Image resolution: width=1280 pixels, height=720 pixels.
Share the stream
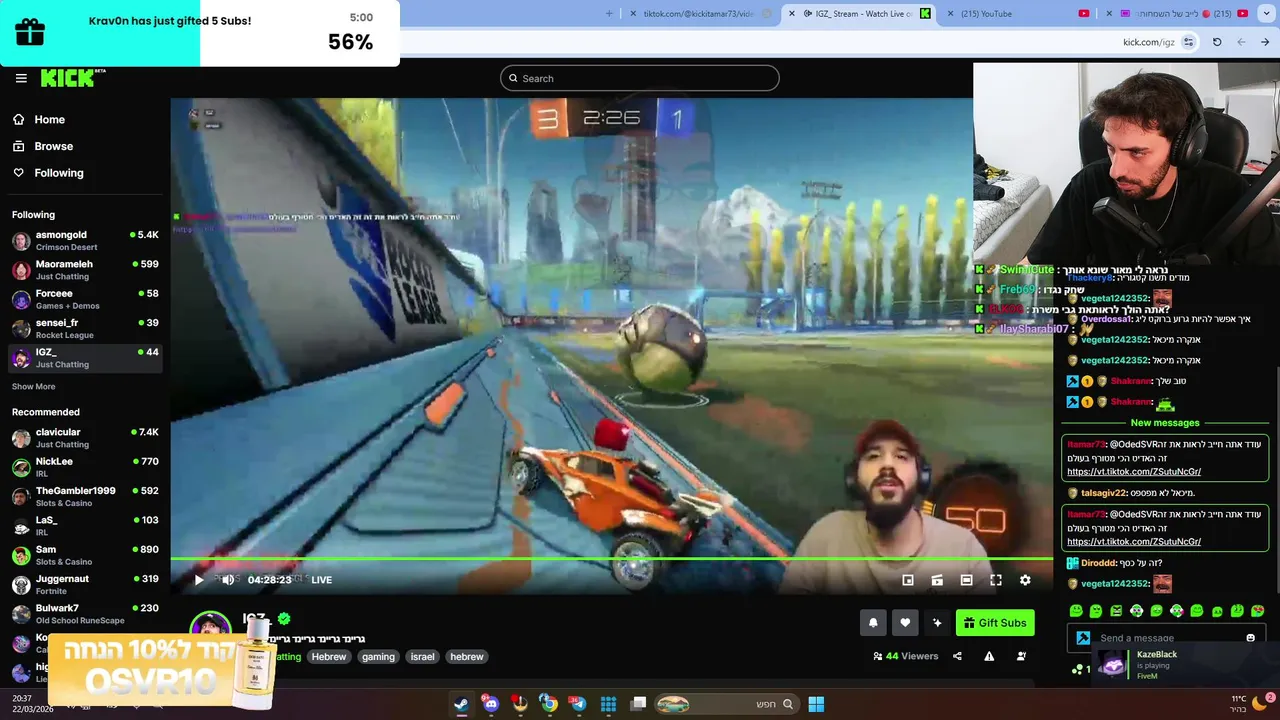tap(957, 656)
